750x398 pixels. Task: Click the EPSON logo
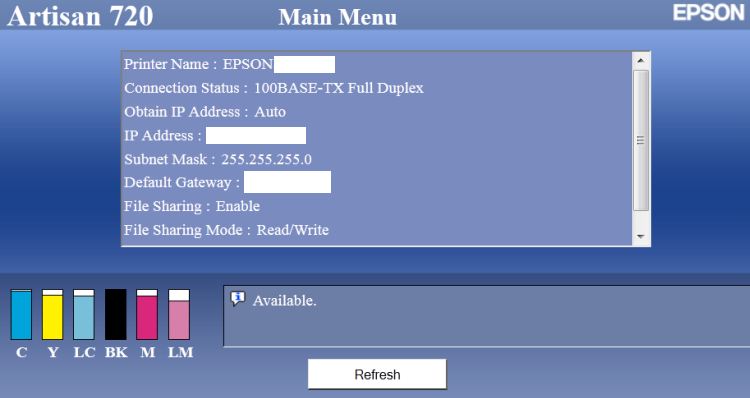pyautogui.click(x=708, y=12)
